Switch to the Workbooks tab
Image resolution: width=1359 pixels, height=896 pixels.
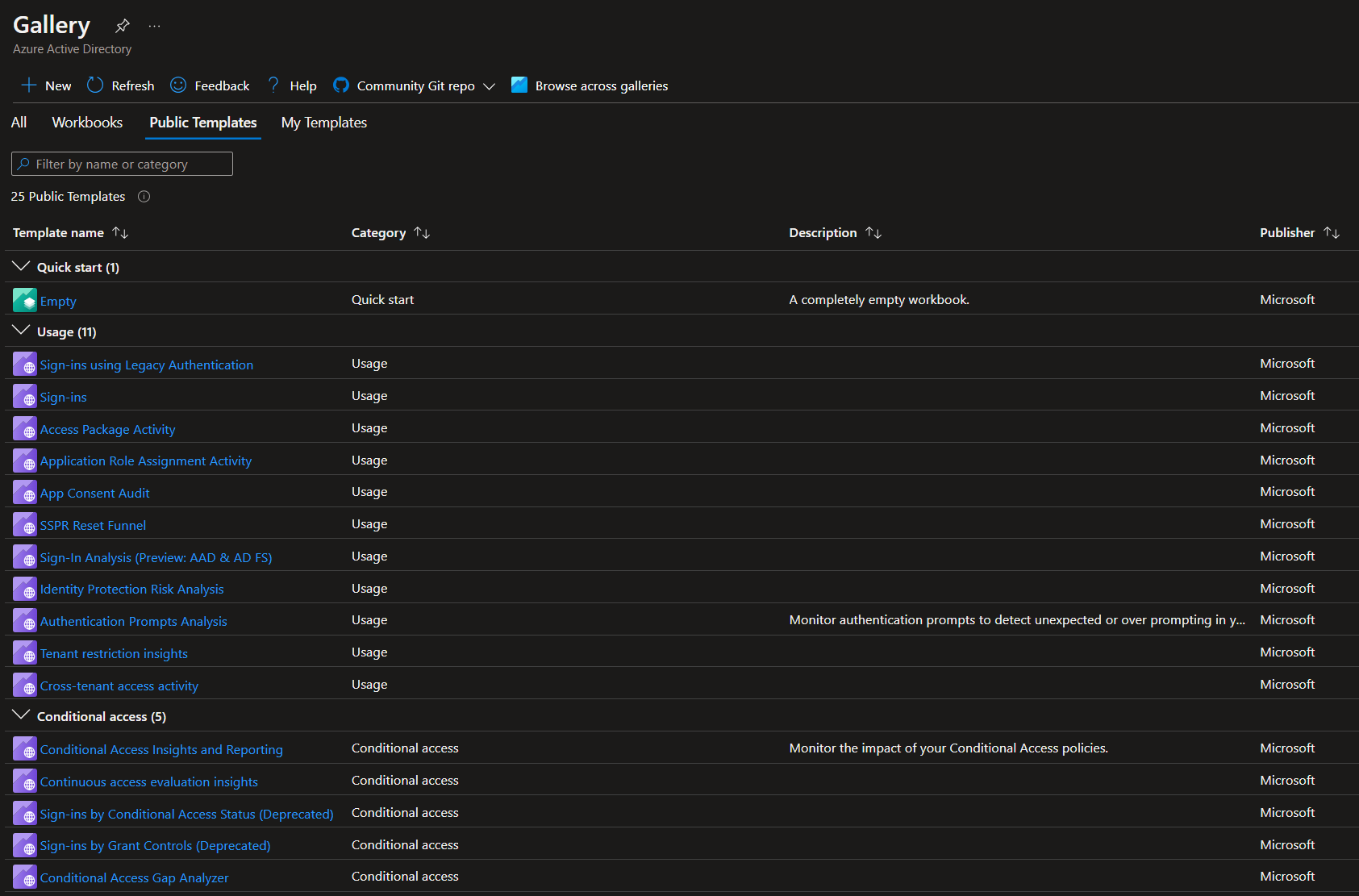tap(87, 123)
